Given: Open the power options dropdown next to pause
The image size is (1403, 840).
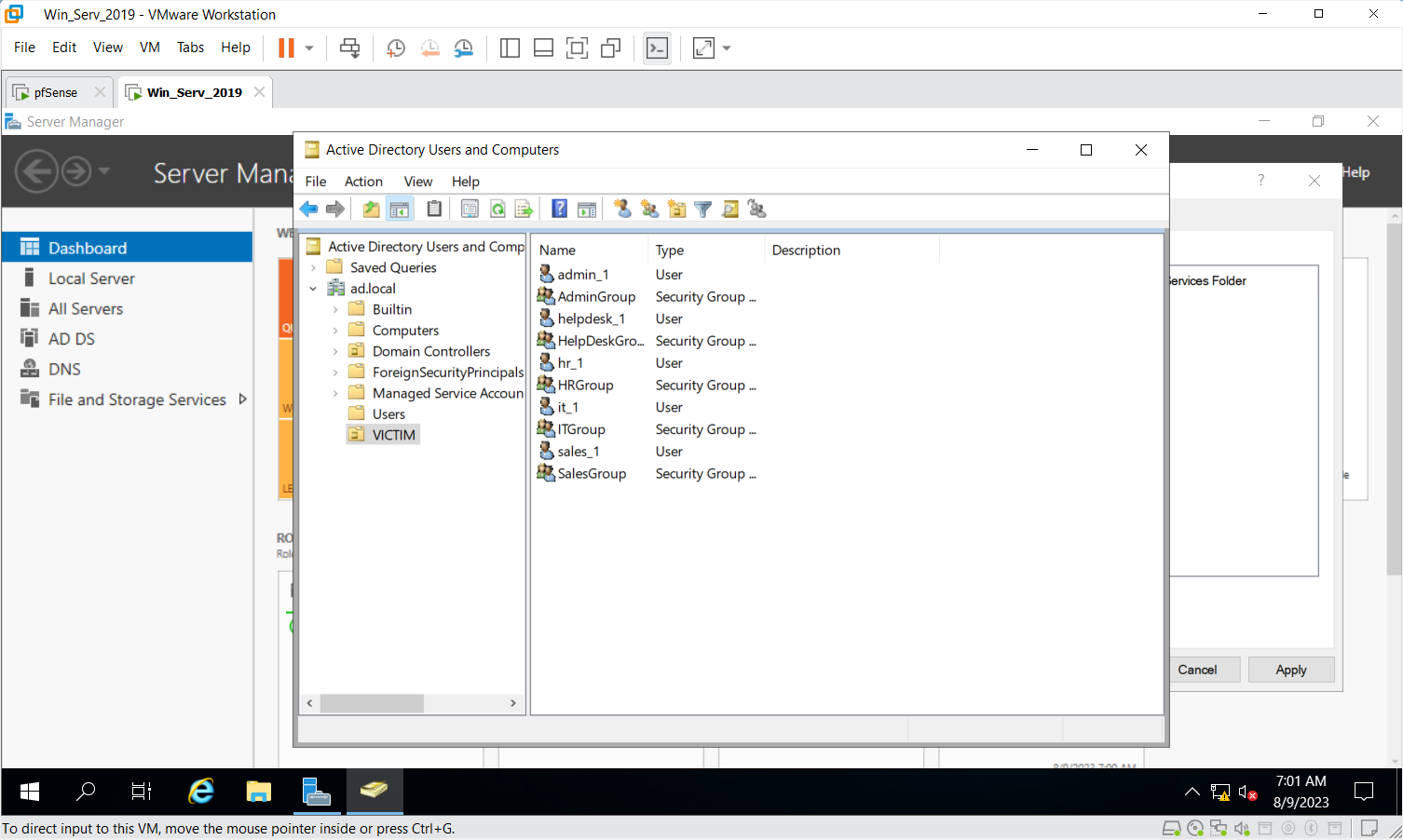Looking at the screenshot, I should click(309, 48).
